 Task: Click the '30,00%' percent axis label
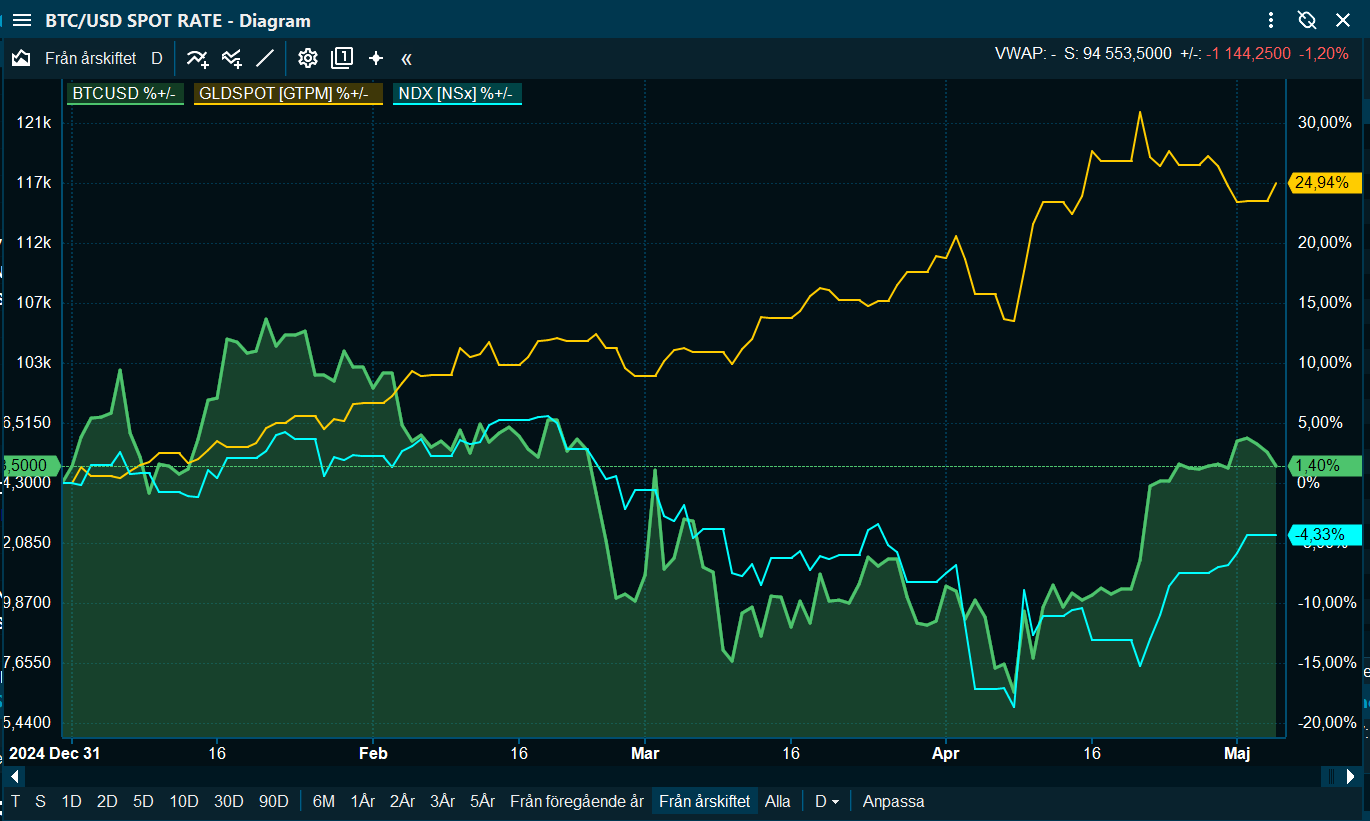click(x=1324, y=122)
